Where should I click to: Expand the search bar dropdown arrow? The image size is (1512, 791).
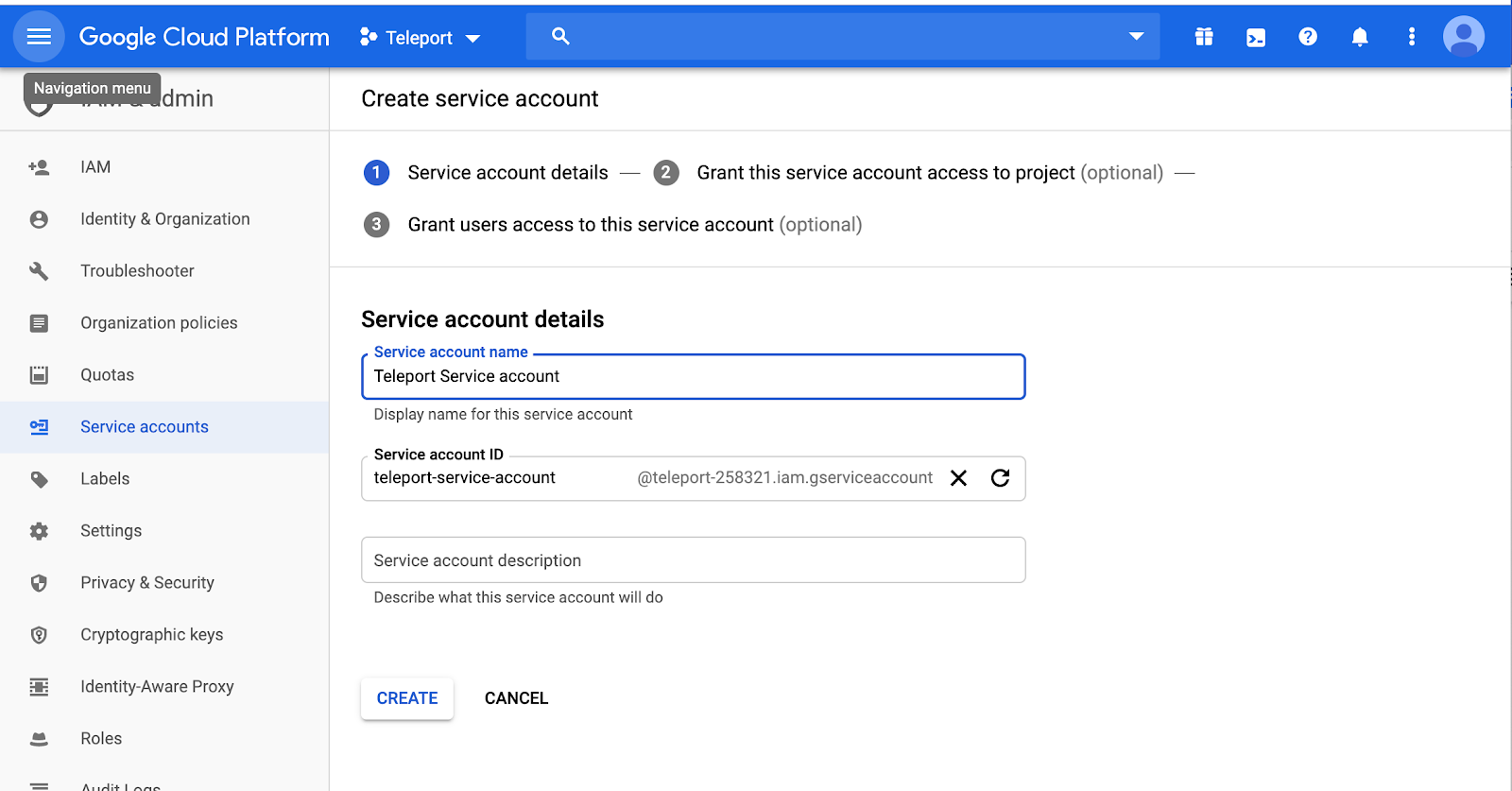[x=1136, y=36]
